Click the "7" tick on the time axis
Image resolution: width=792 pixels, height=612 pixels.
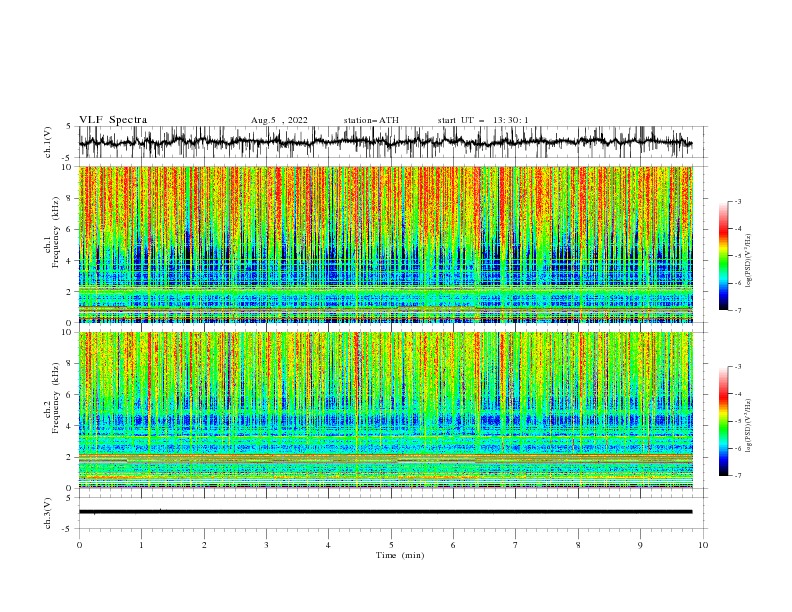tap(516, 545)
